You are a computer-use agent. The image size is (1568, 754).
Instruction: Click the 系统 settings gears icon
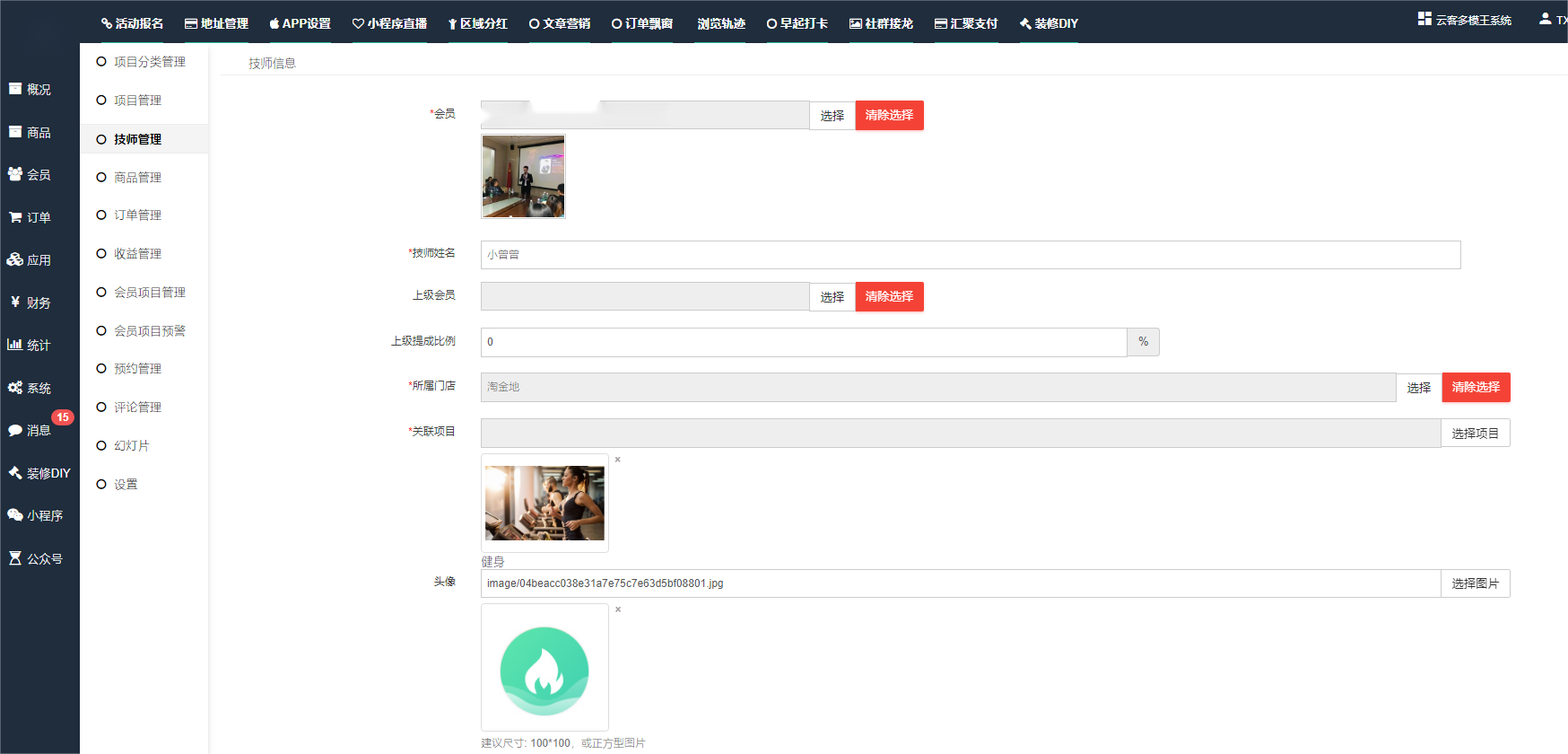[15, 388]
